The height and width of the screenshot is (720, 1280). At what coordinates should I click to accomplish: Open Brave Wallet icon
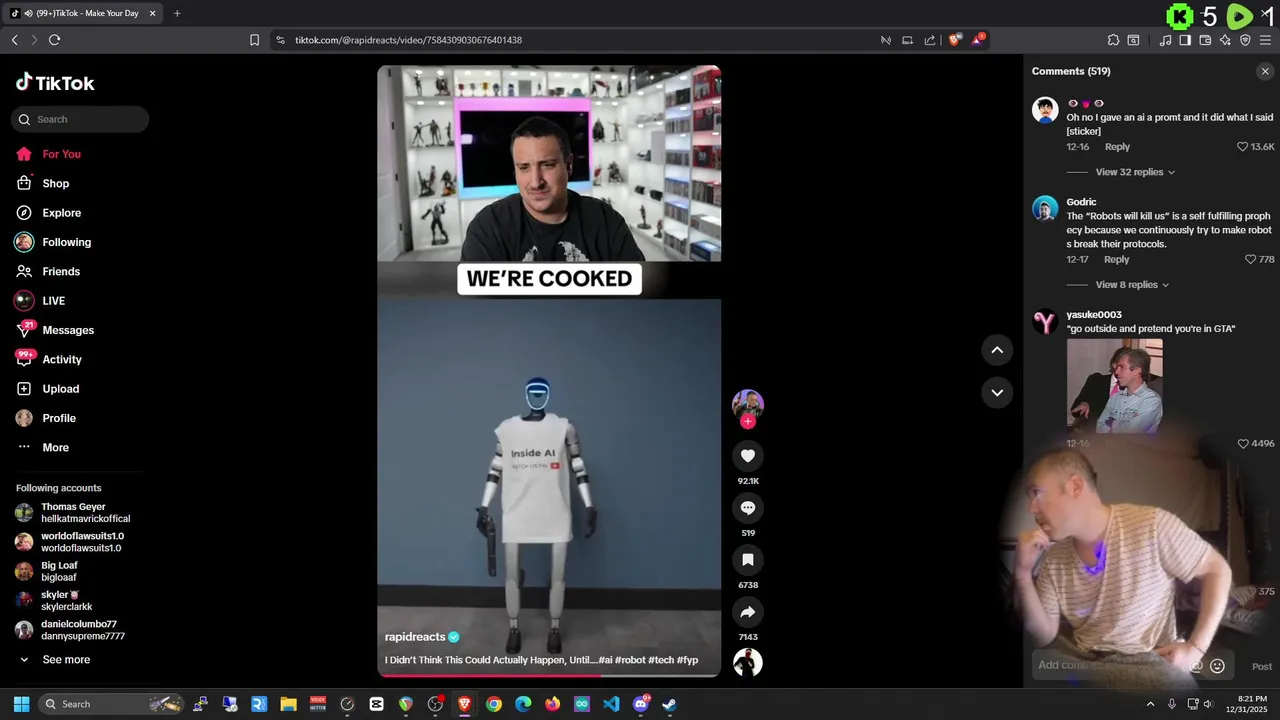pos(1205,40)
